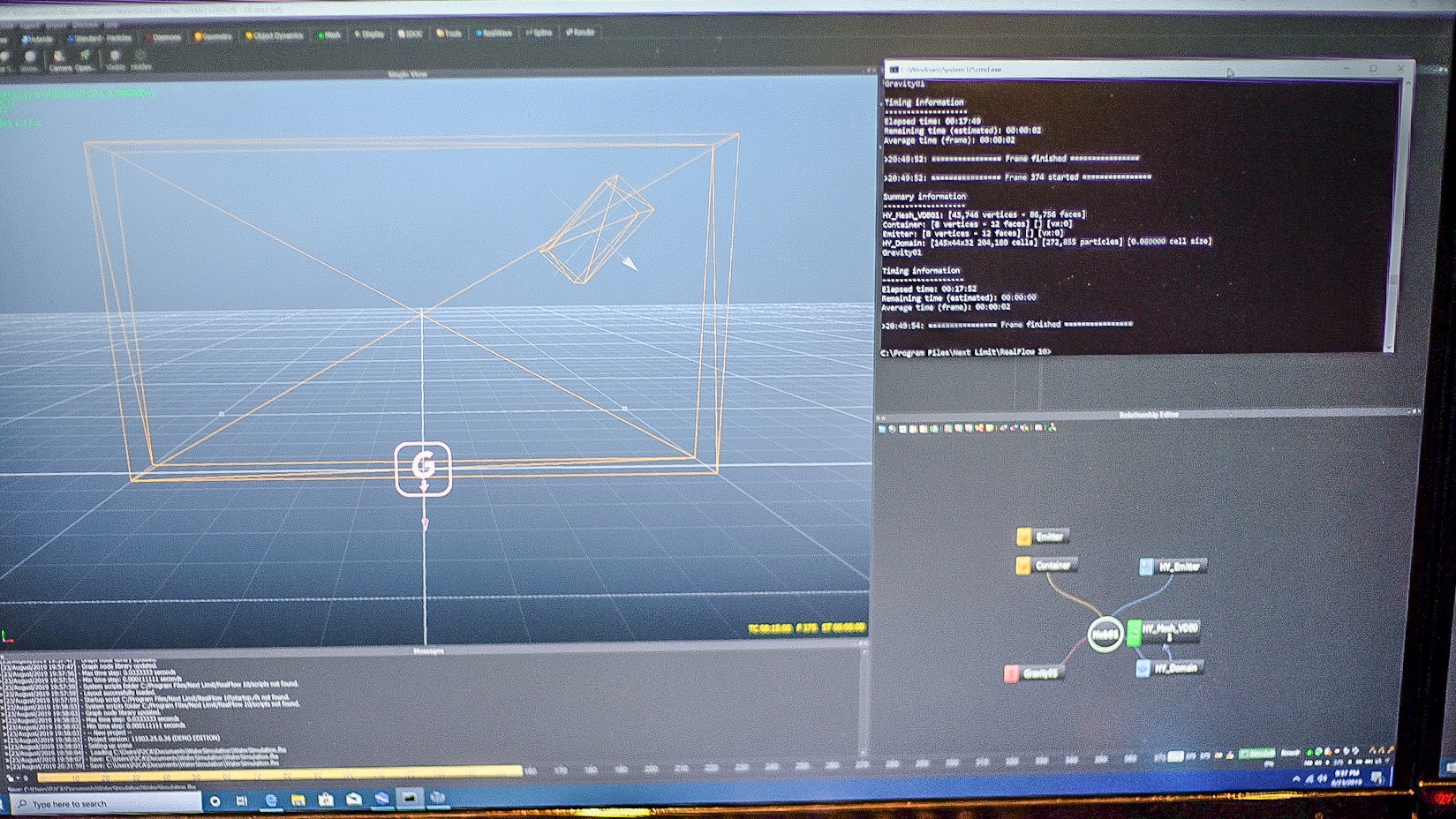Open the Display shelf tab
Image resolution: width=1456 pixels, height=819 pixels.
tap(370, 34)
